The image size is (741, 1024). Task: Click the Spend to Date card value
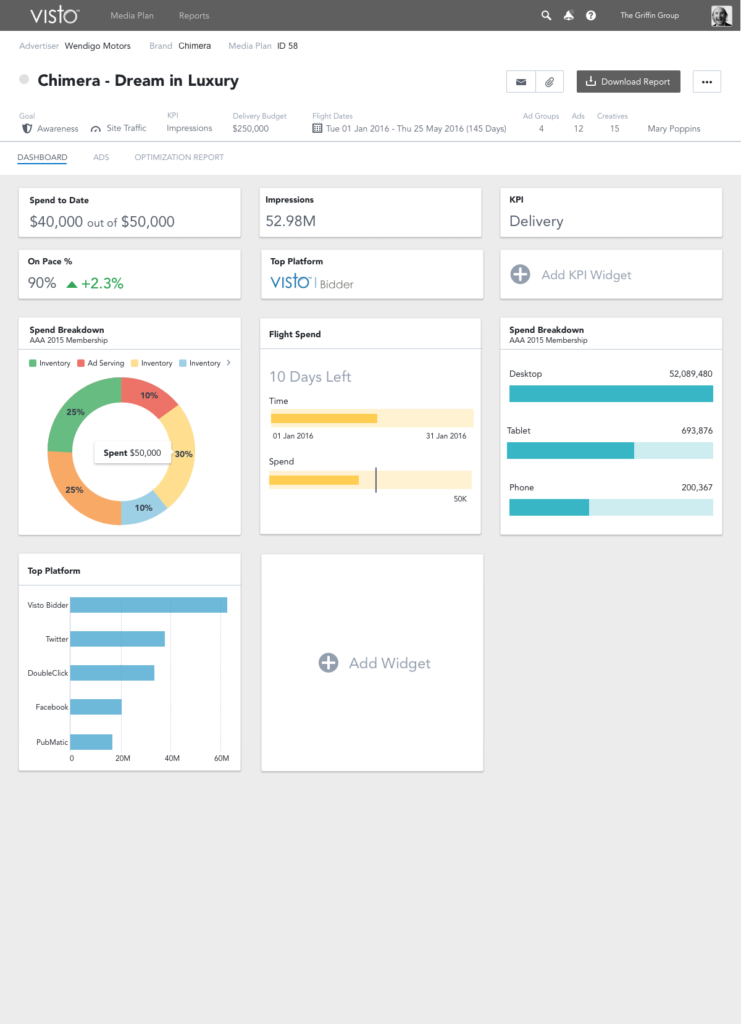click(x=102, y=222)
